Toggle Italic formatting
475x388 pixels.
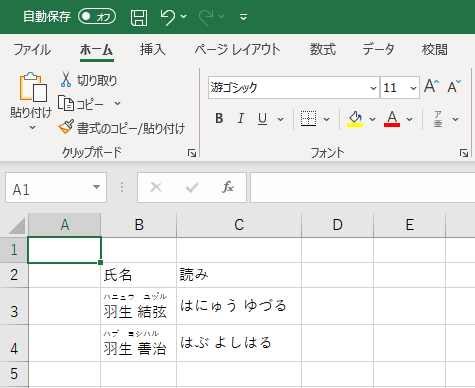pyautogui.click(x=241, y=118)
